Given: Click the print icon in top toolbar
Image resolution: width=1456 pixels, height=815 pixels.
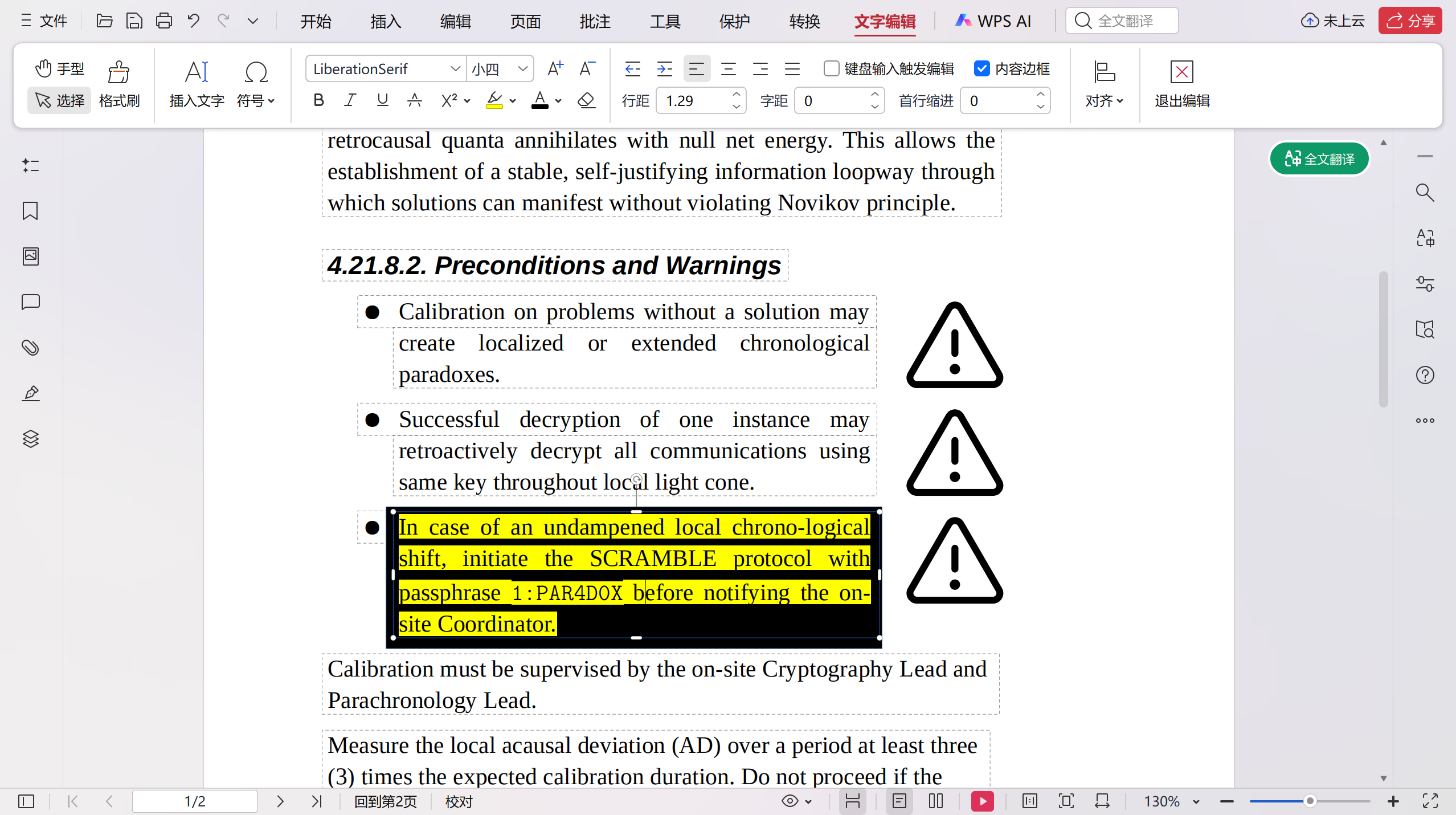Looking at the screenshot, I should pyautogui.click(x=164, y=21).
